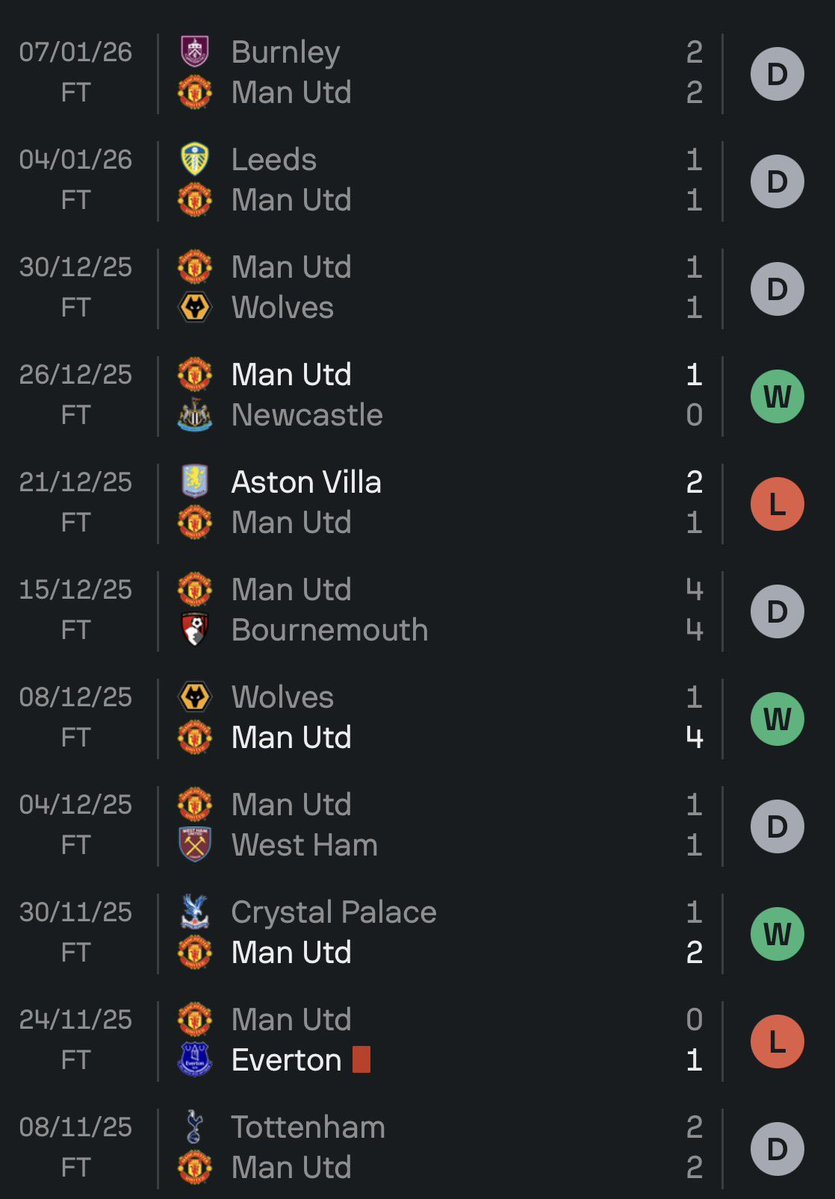Open the Bournemouth team name link
Viewport: 835px width, 1199px height.
[329, 630]
